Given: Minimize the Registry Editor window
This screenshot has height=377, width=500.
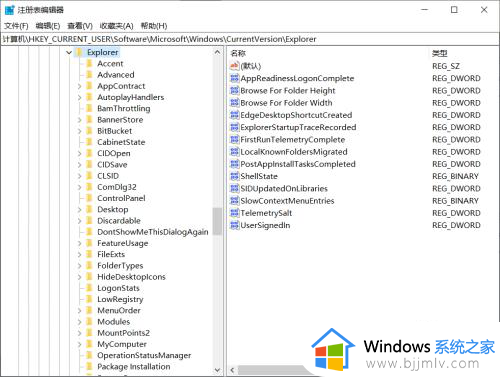Looking at the screenshot, I should point(424,10).
